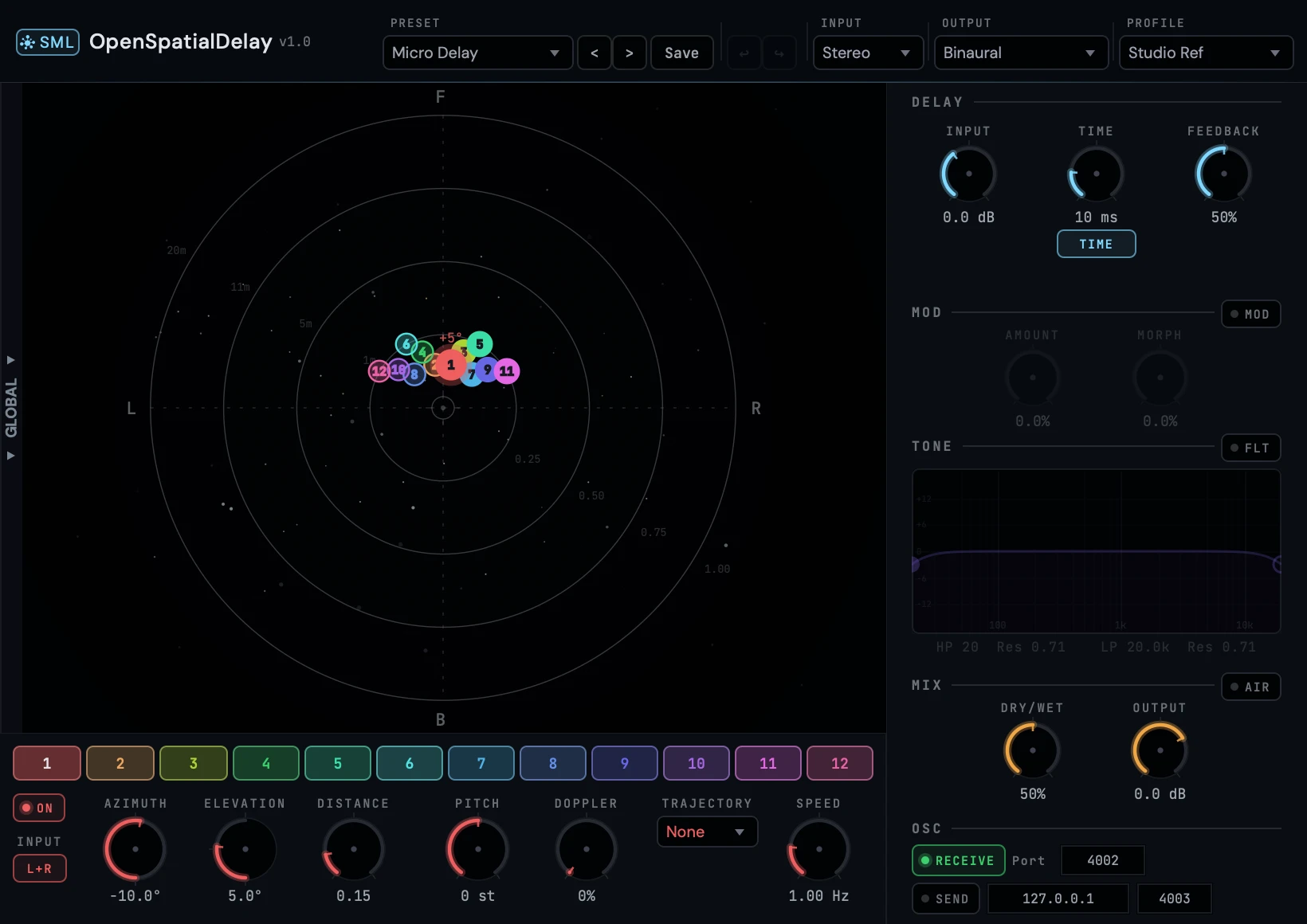Open the Preset dropdown showing Micro Delay
This screenshot has width=1307, height=924.
coord(477,53)
